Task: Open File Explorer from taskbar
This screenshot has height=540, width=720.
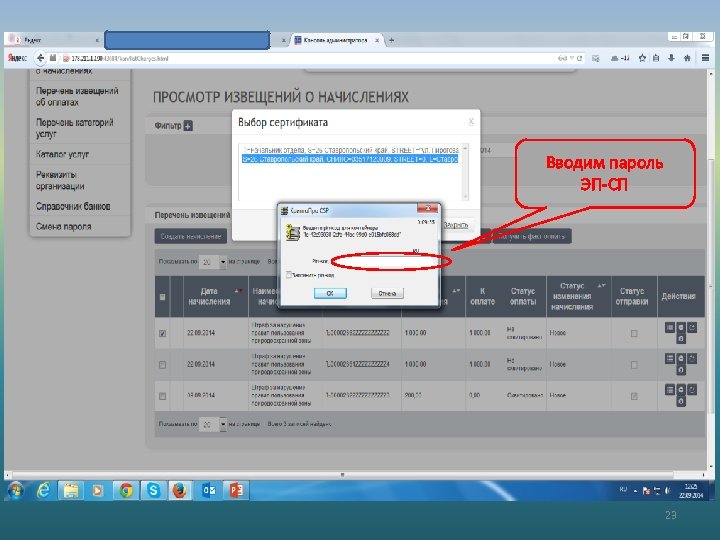Action: (x=70, y=491)
